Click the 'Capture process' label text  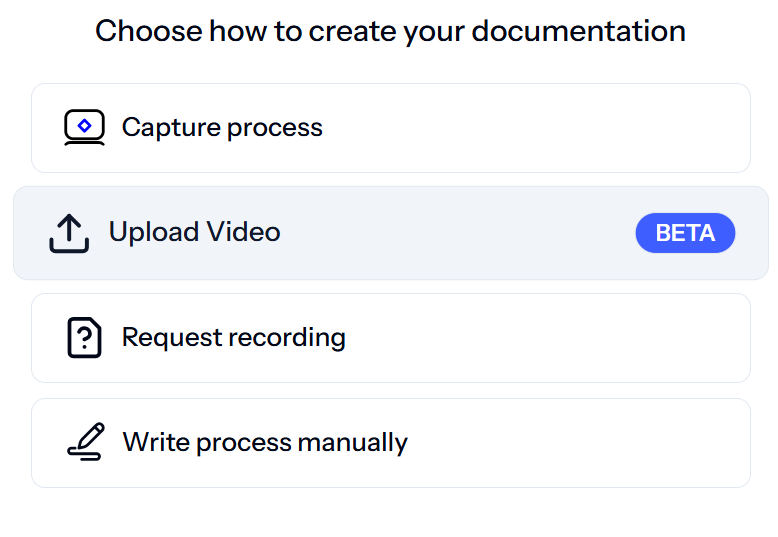pyautogui.click(x=222, y=128)
